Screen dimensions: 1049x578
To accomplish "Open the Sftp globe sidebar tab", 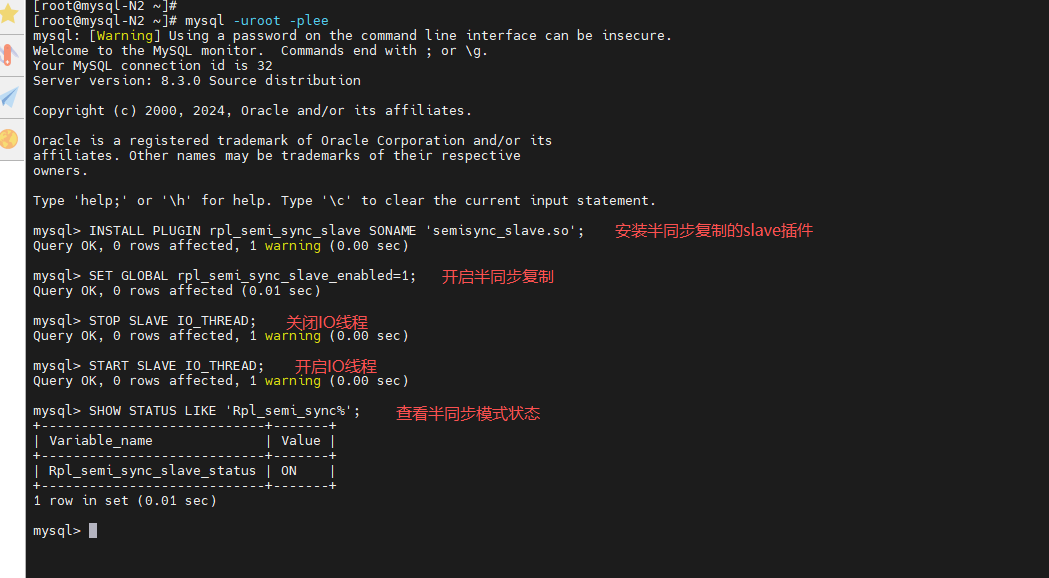I will (x=9, y=139).
